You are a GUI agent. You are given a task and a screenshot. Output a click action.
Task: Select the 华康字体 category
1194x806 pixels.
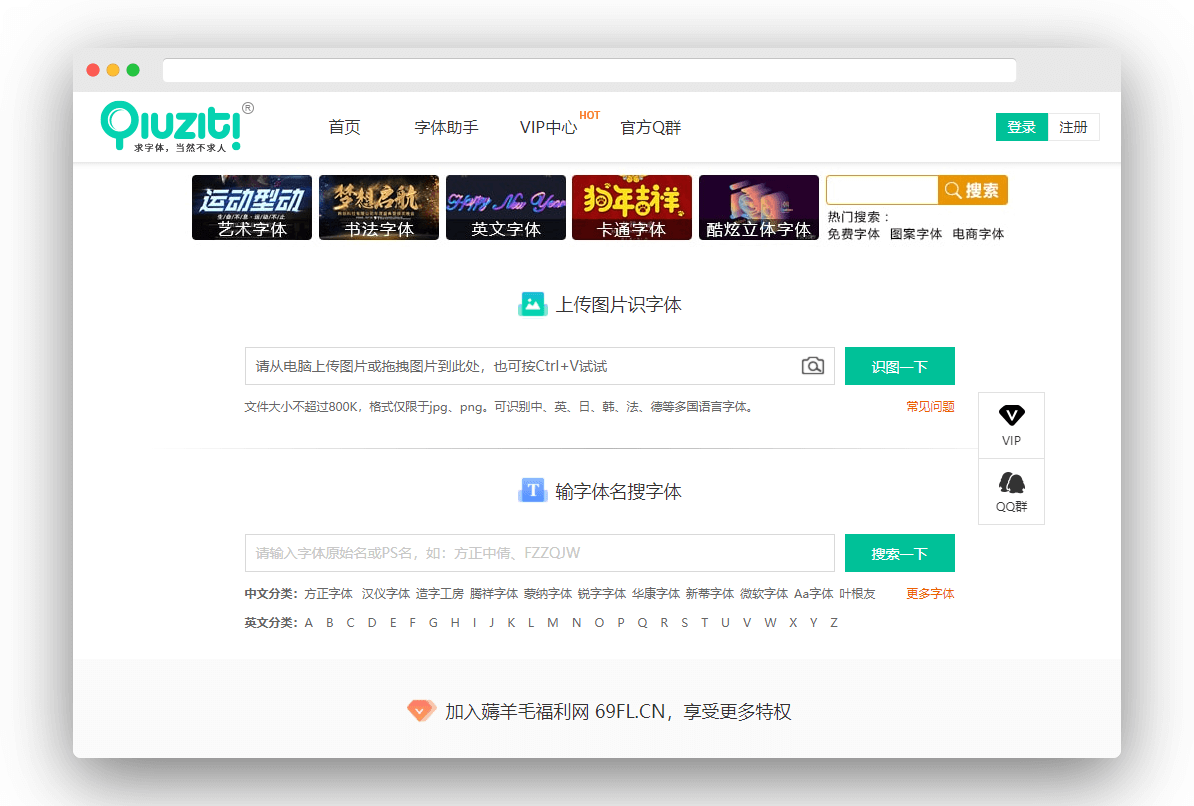(x=656, y=593)
